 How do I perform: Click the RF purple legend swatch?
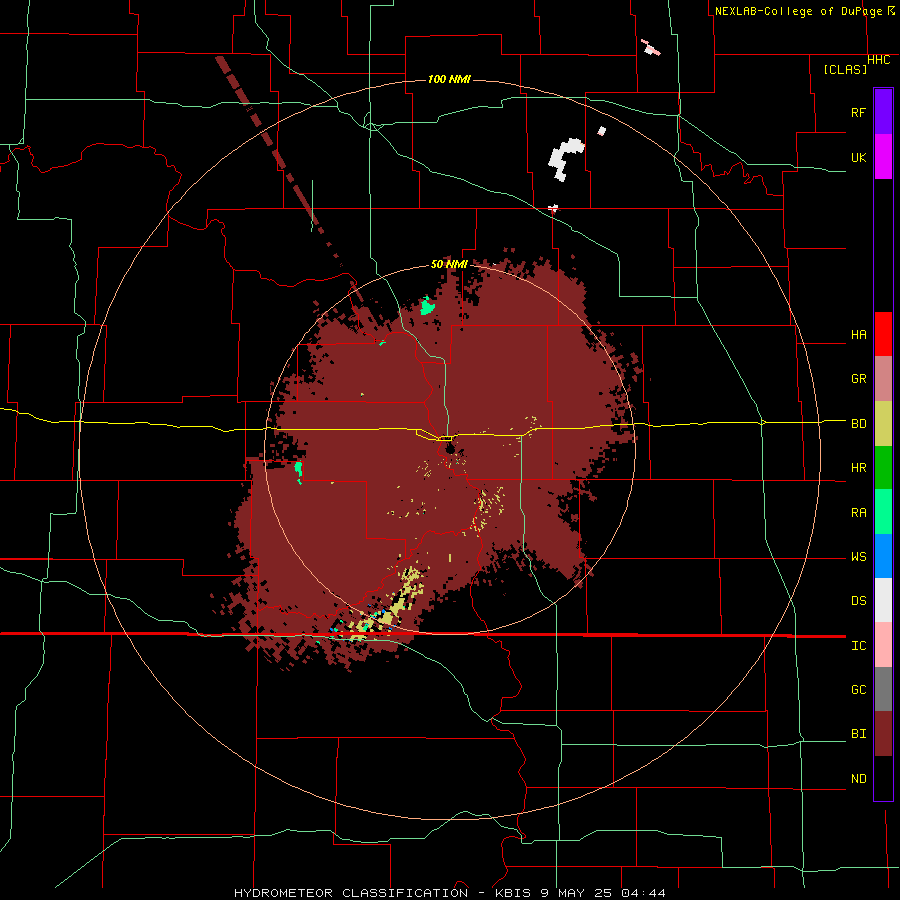pos(883,111)
